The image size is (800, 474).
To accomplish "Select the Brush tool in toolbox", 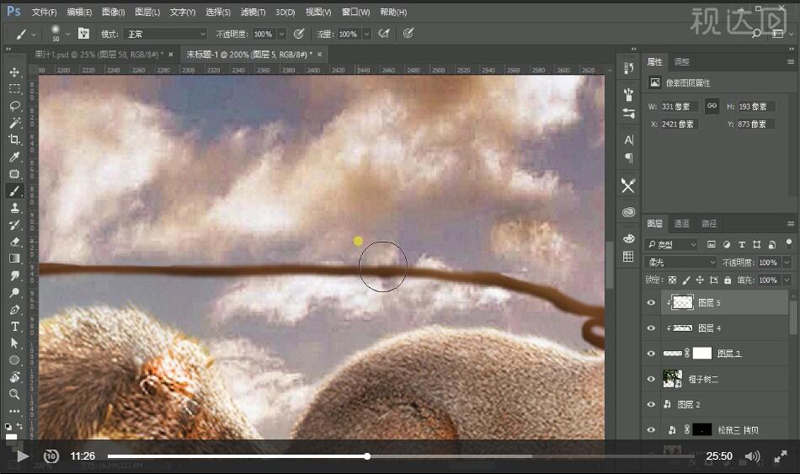I will click(14, 191).
